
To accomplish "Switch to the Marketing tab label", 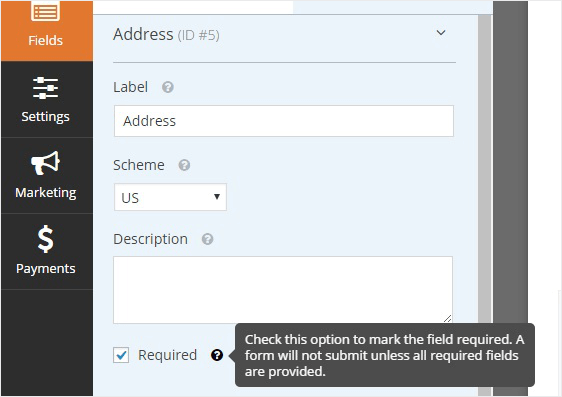I will click(46, 193).
